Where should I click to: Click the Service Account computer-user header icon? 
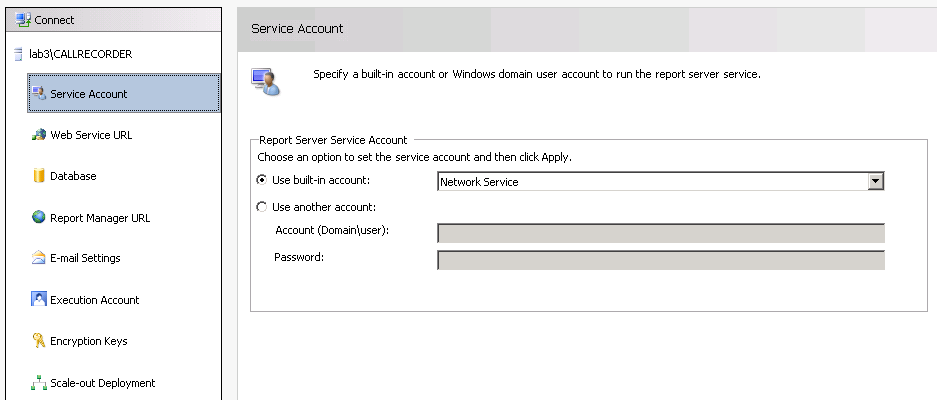pyautogui.click(x=266, y=82)
